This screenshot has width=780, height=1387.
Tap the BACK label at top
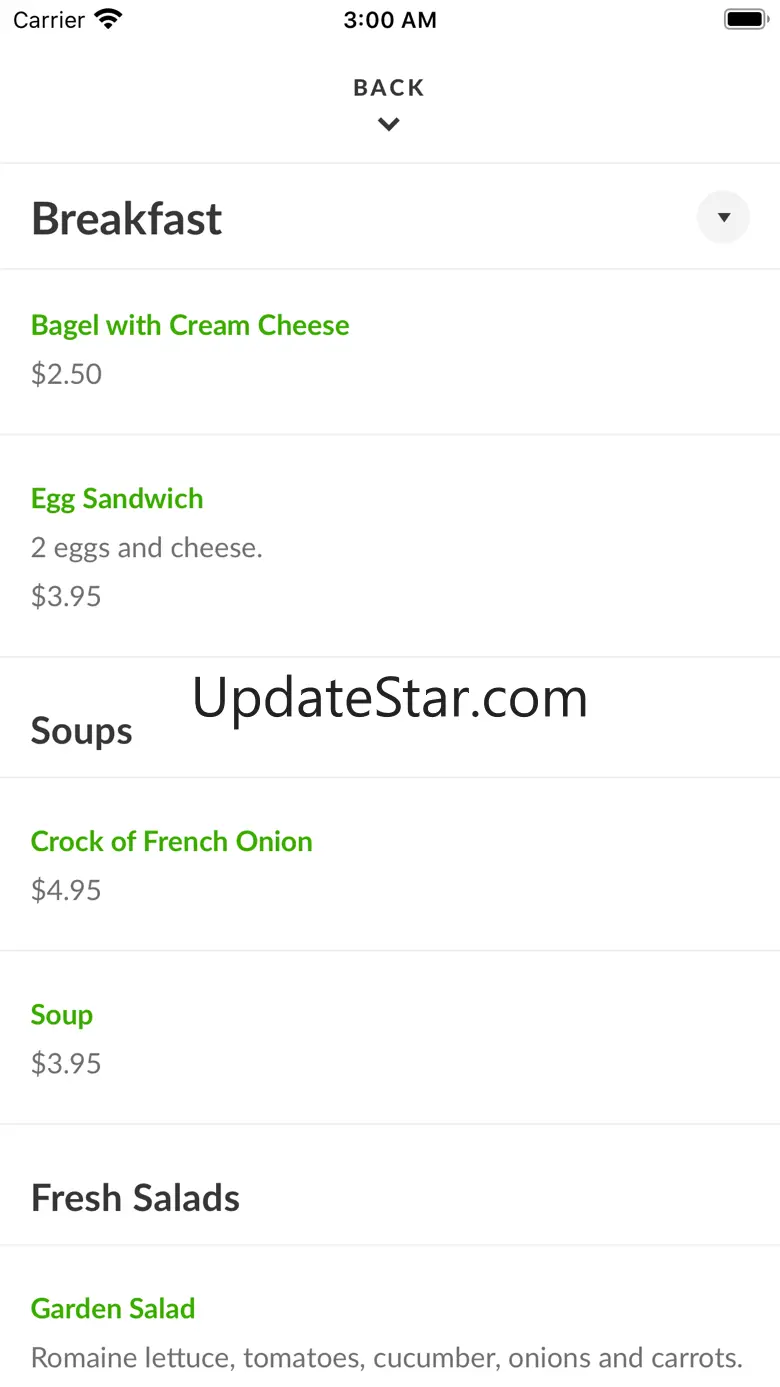(389, 88)
